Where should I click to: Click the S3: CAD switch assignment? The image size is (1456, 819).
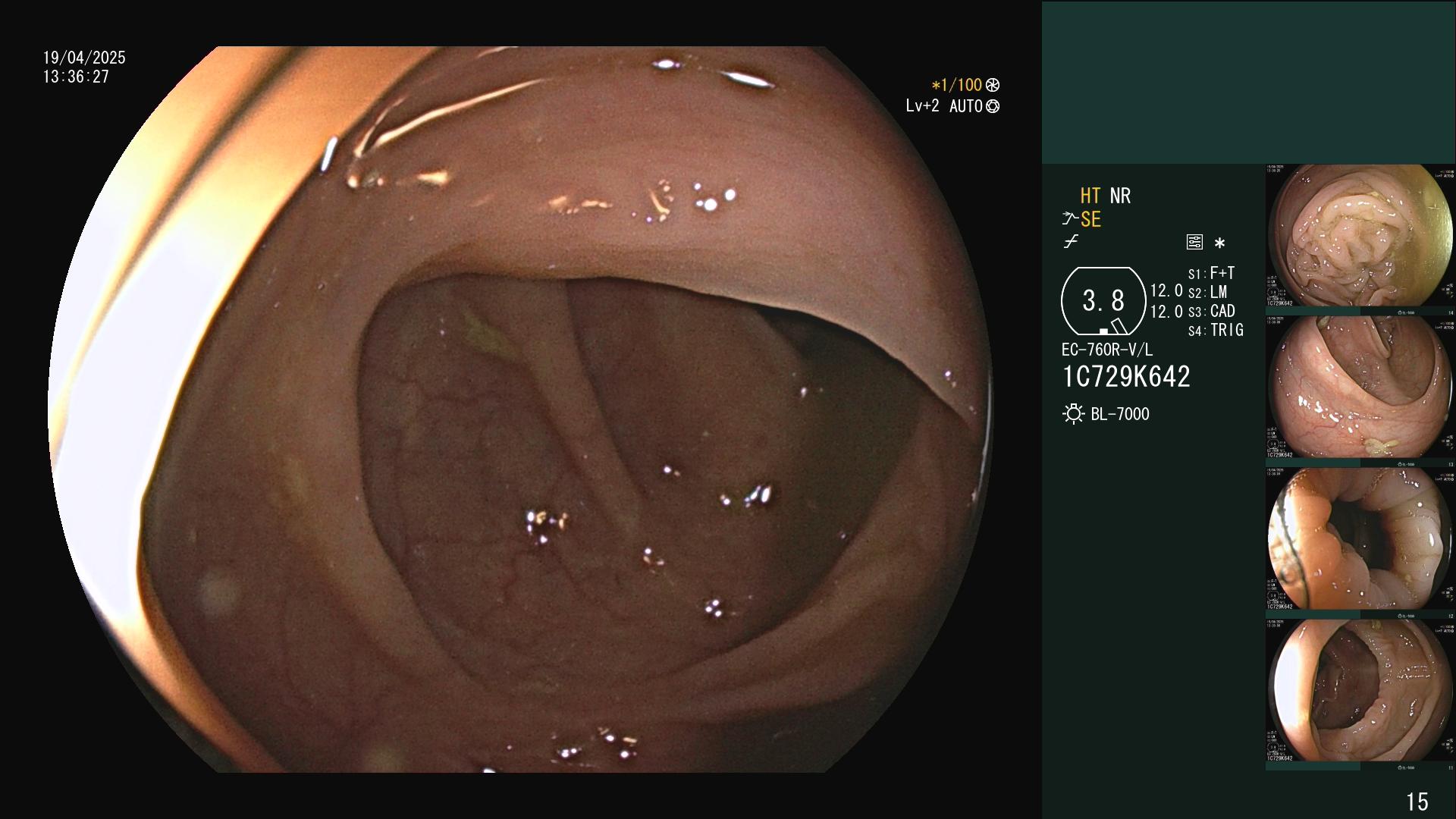1211,311
